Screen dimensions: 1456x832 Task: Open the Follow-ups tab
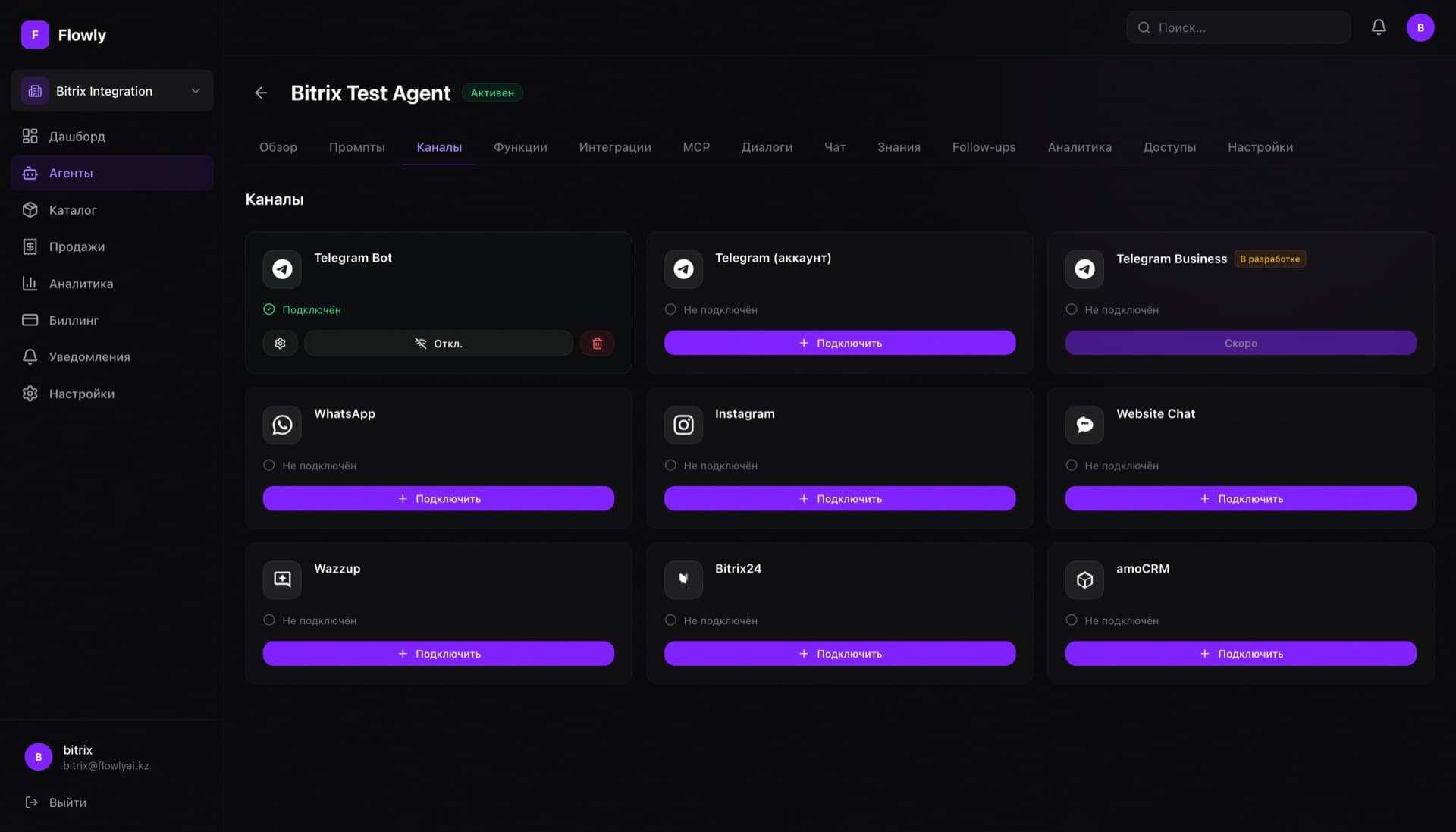point(984,147)
